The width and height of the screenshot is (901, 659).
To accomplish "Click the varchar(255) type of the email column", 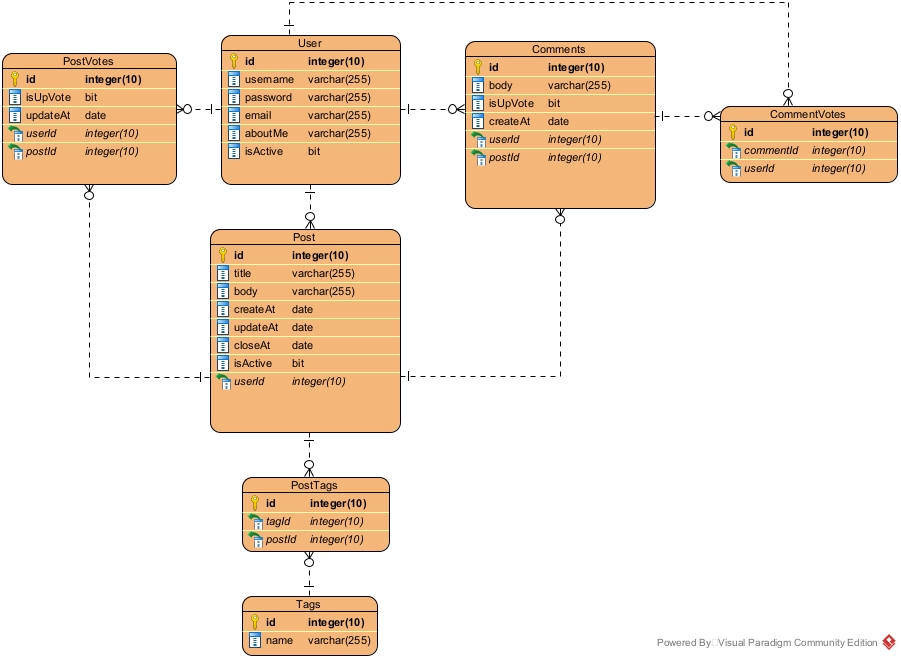I will click(x=339, y=115).
